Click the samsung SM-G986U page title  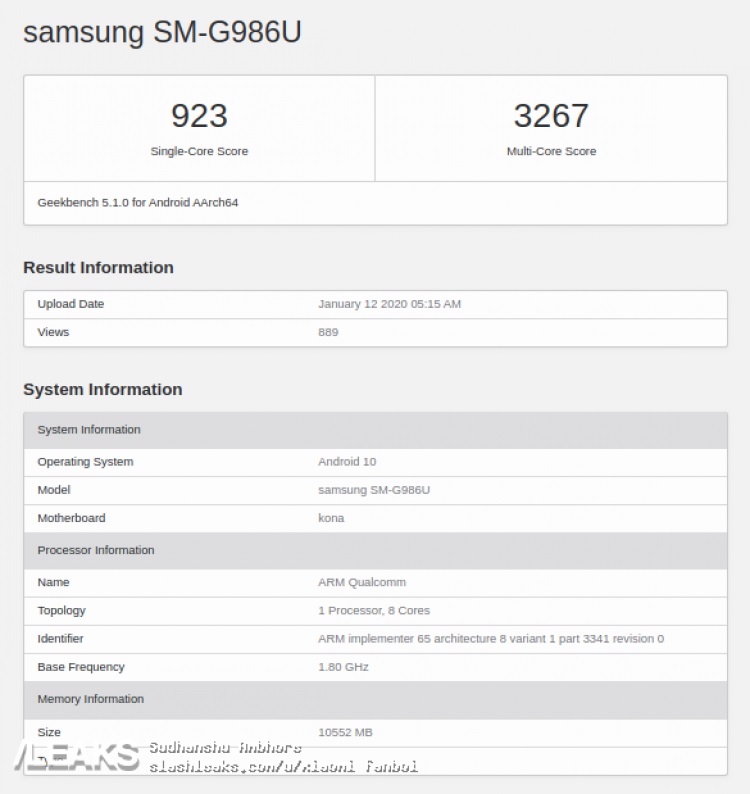tap(162, 32)
